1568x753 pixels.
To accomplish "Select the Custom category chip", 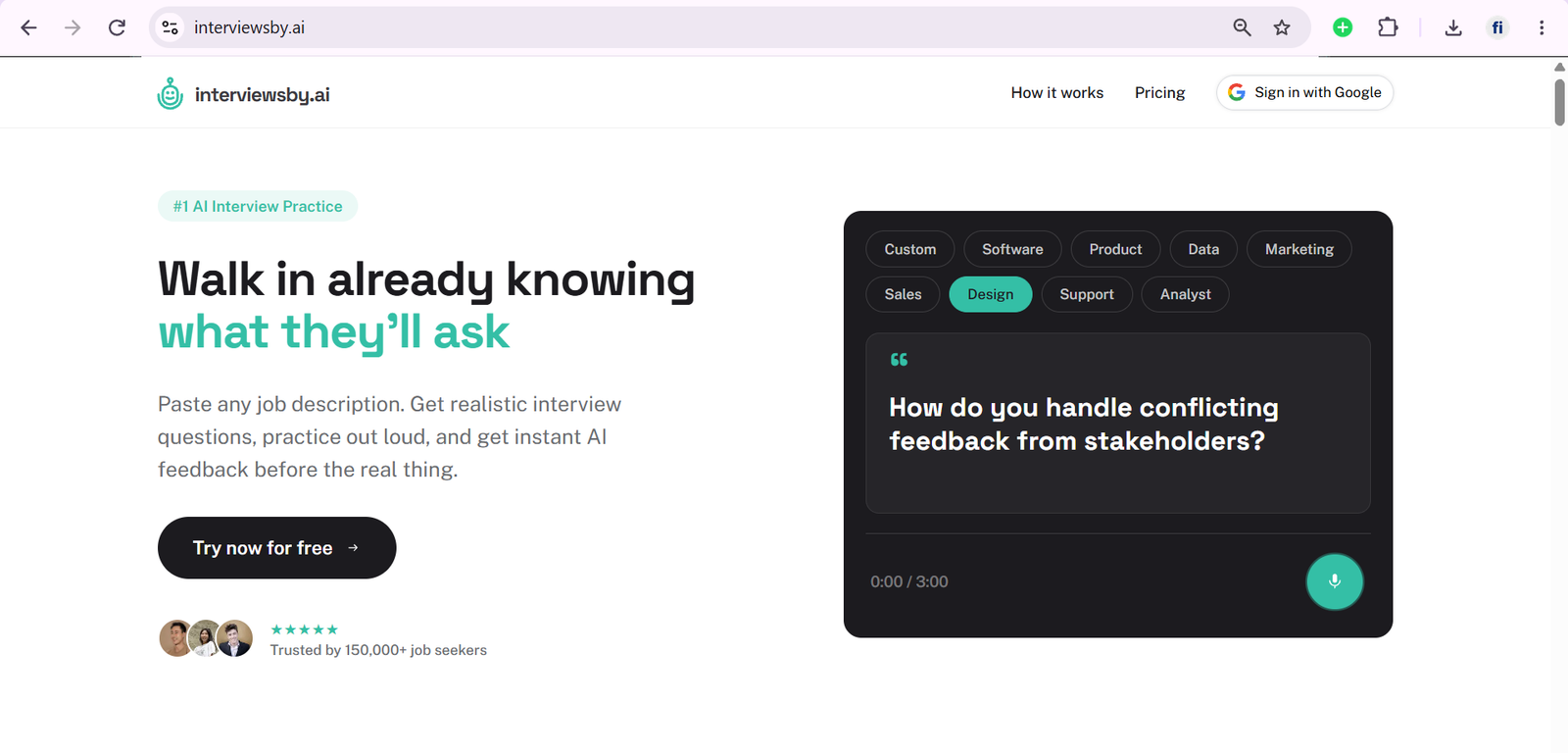I will (910, 249).
